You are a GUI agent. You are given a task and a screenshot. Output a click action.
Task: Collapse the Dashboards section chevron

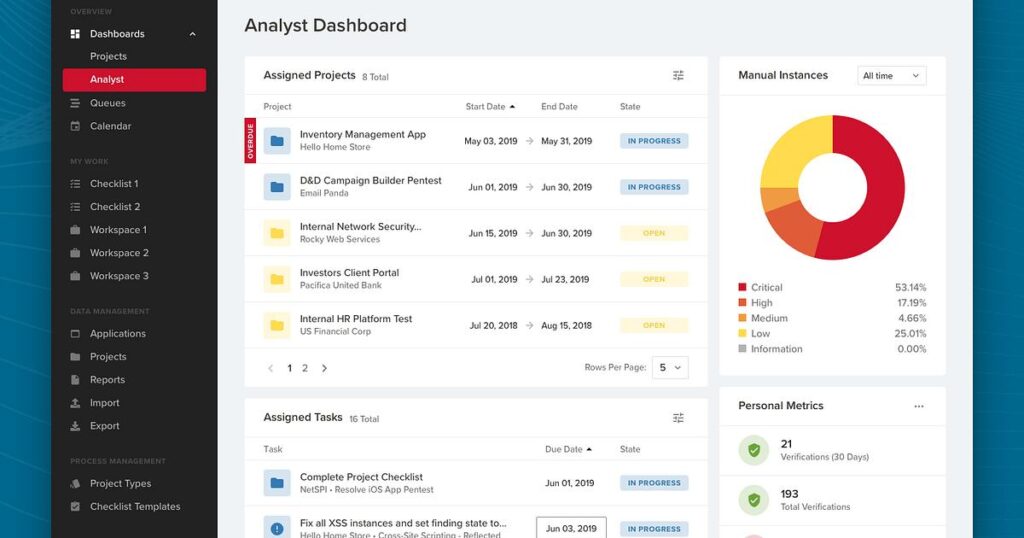pyautogui.click(x=193, y=34)
